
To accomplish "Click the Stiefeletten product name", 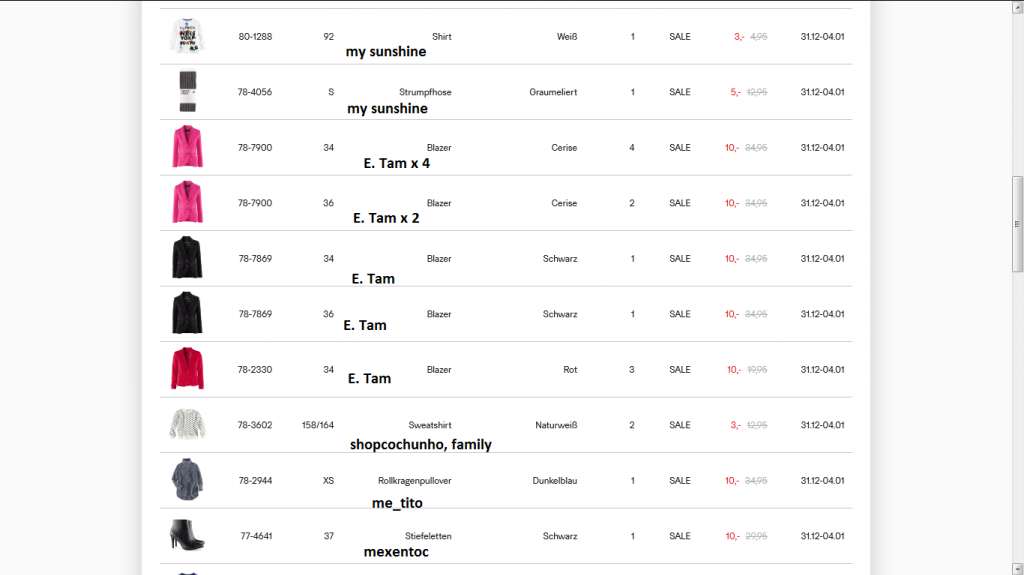I will point(430,536).
